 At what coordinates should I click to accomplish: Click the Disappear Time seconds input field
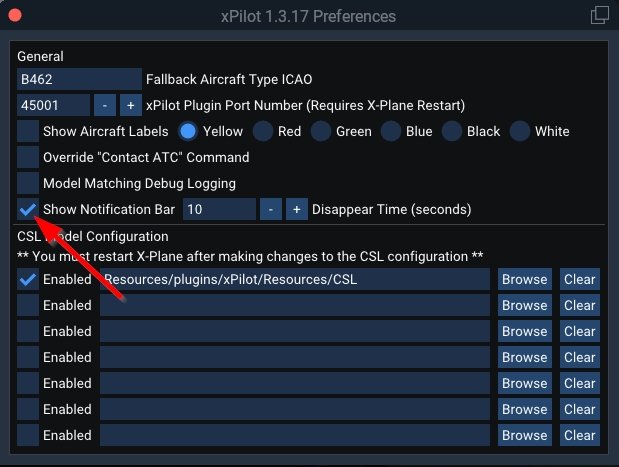coord(218,209)
